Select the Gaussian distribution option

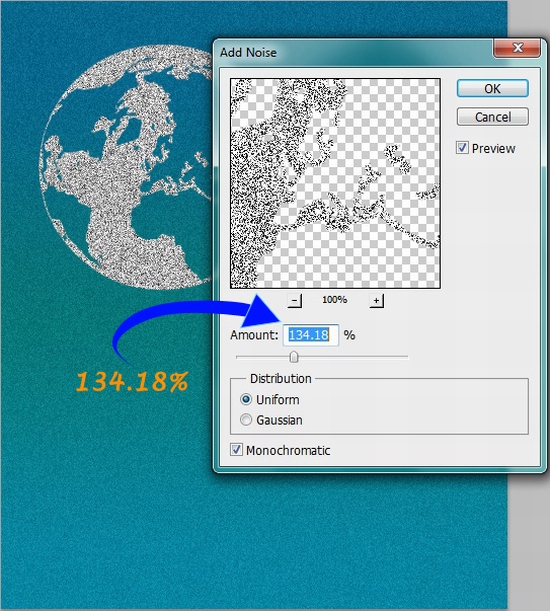tap(246, 420)
